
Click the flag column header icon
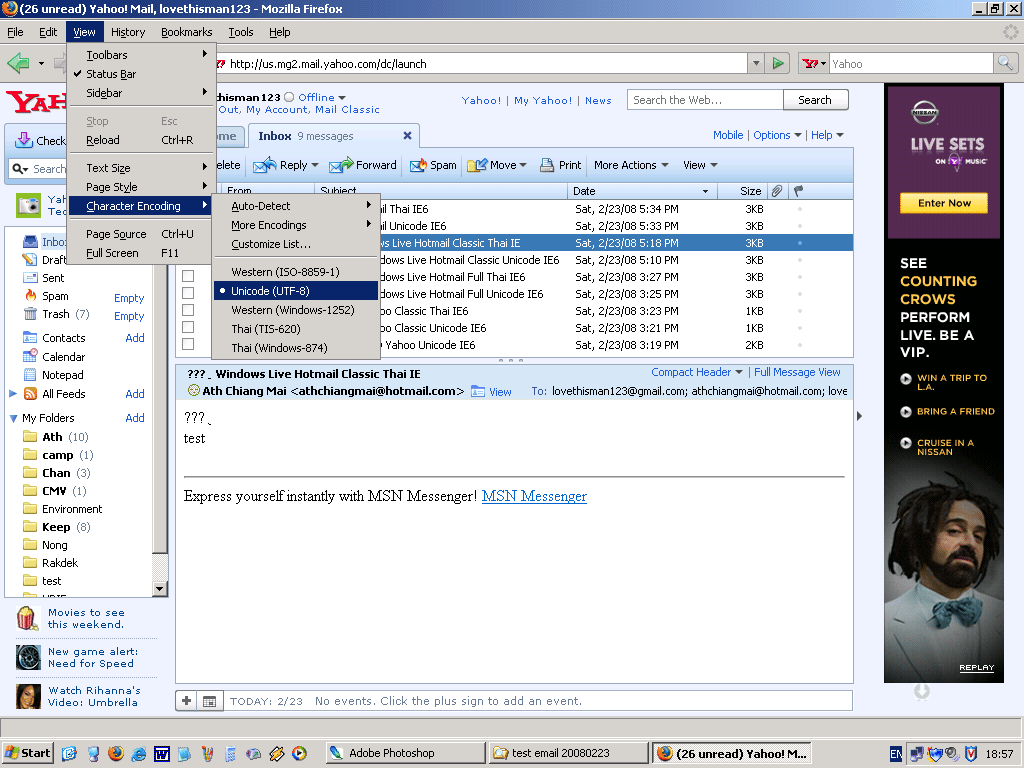click(798, 191)
